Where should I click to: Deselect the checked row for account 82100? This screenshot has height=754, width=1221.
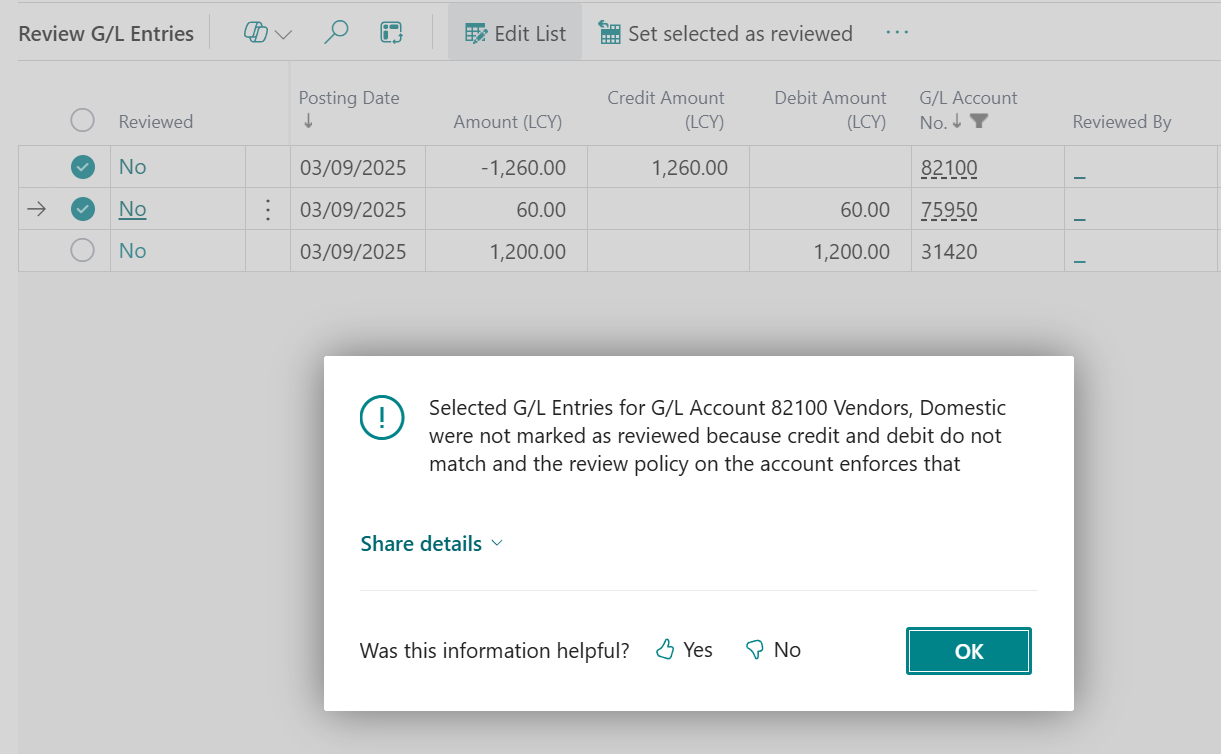(83, 167)
